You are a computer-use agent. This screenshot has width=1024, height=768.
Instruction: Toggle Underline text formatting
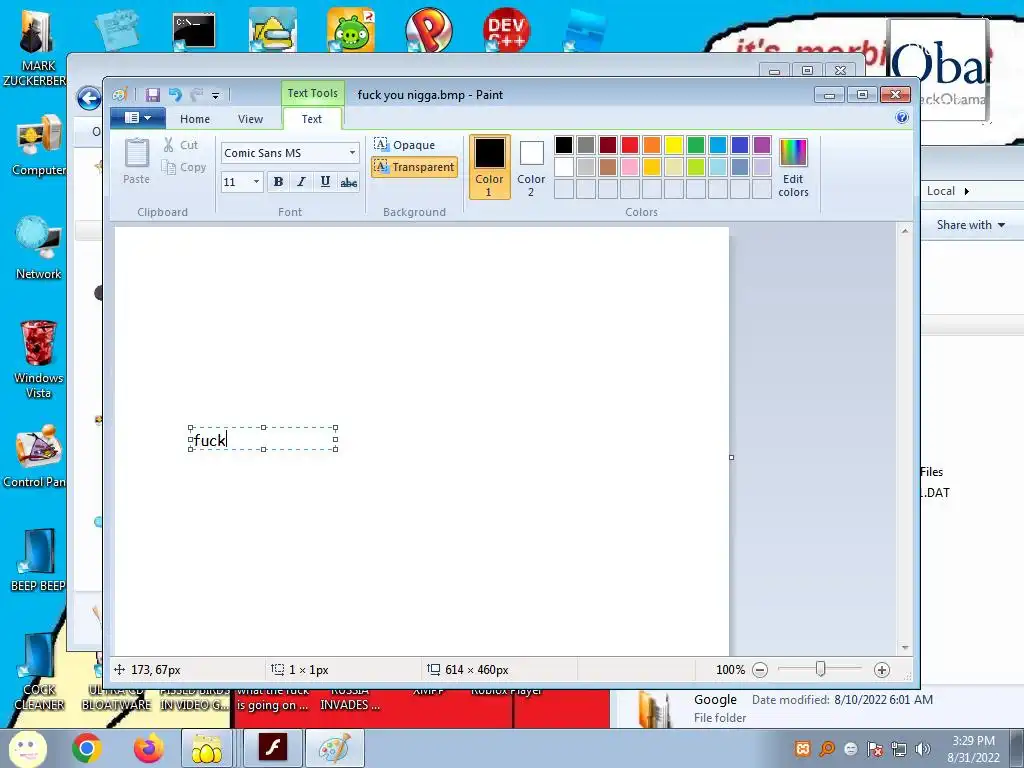(x=325, y=182)
